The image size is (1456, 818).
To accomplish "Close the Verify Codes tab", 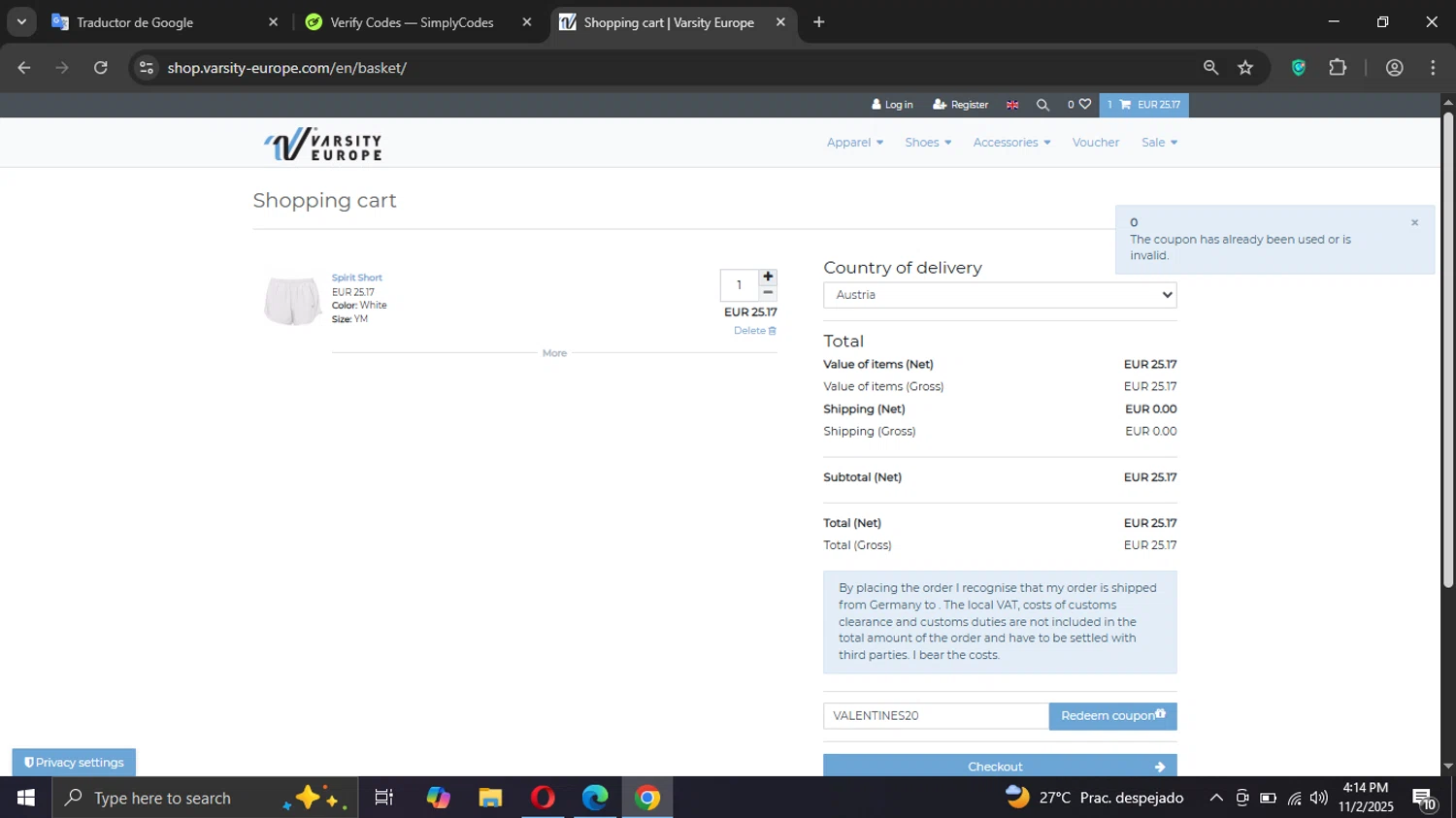I will click(527, 22).
